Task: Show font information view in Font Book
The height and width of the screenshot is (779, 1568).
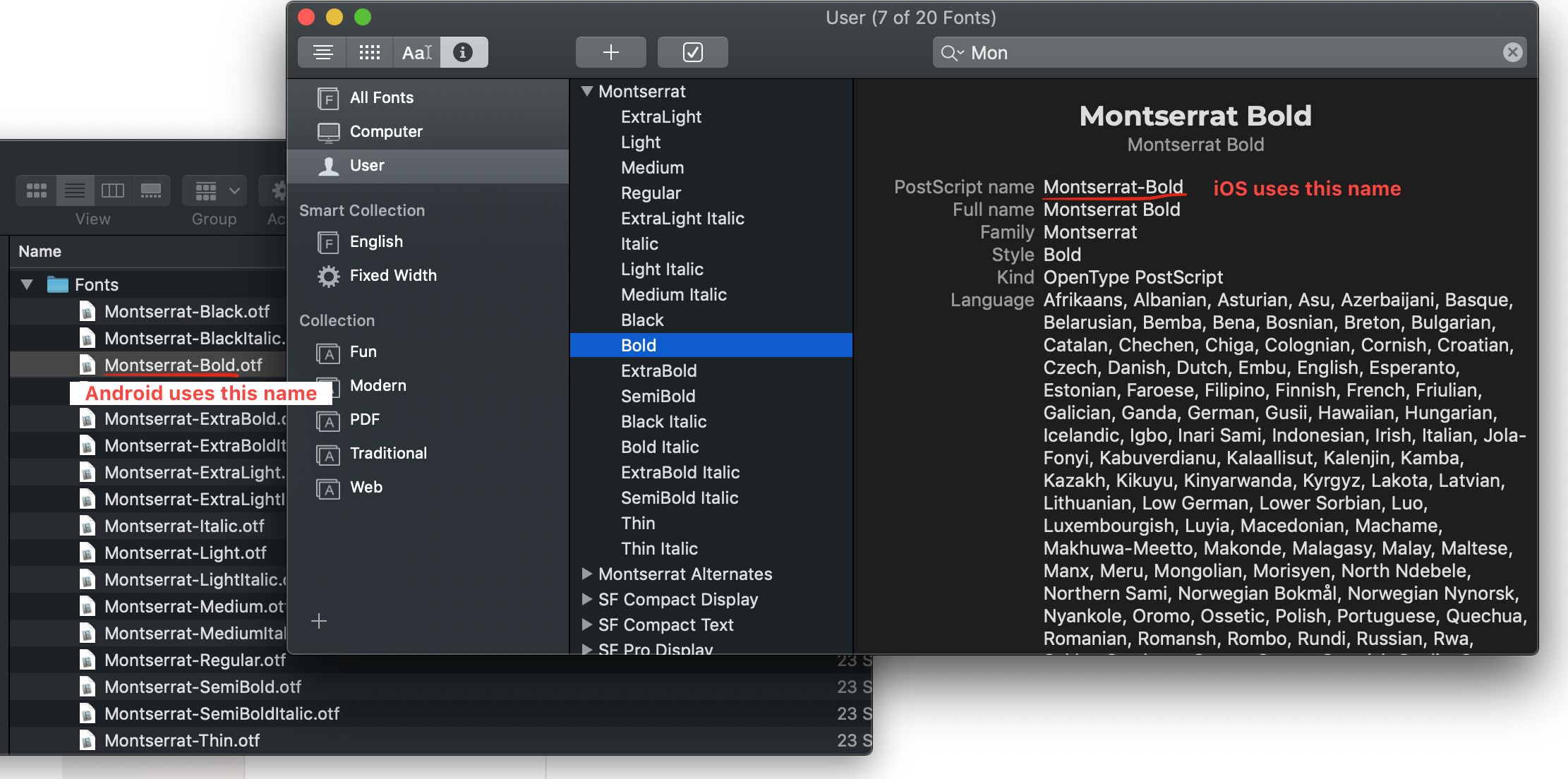Action: point(464,52)
